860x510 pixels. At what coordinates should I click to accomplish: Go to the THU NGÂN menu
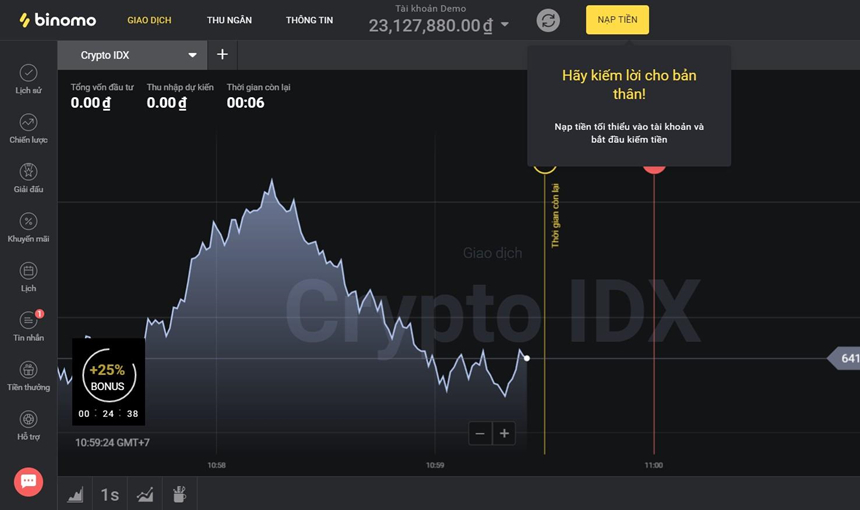pyautogui.click(x=229, y=20)
